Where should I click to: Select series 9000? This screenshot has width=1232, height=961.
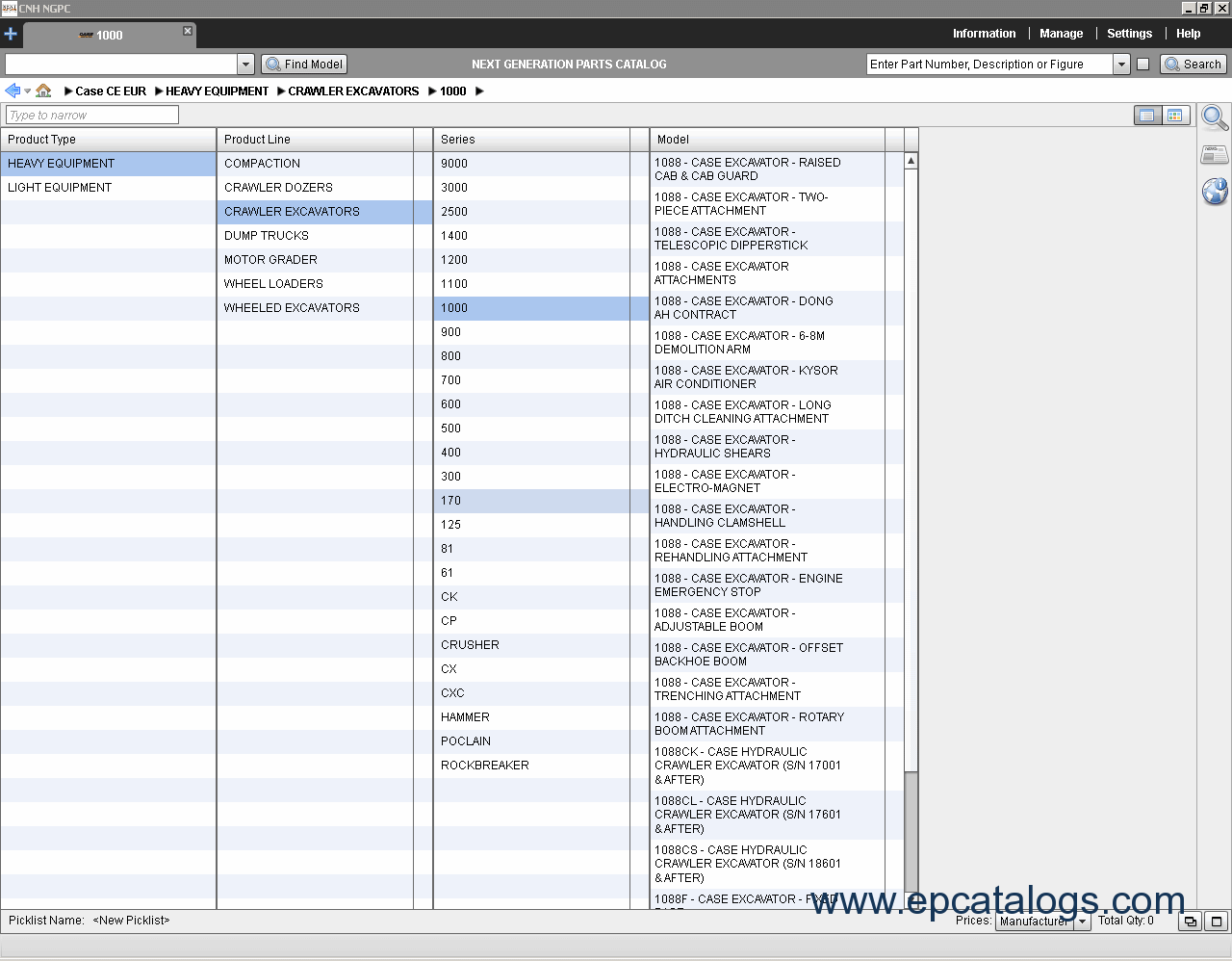pyautogui.click(x=541, y=164)
